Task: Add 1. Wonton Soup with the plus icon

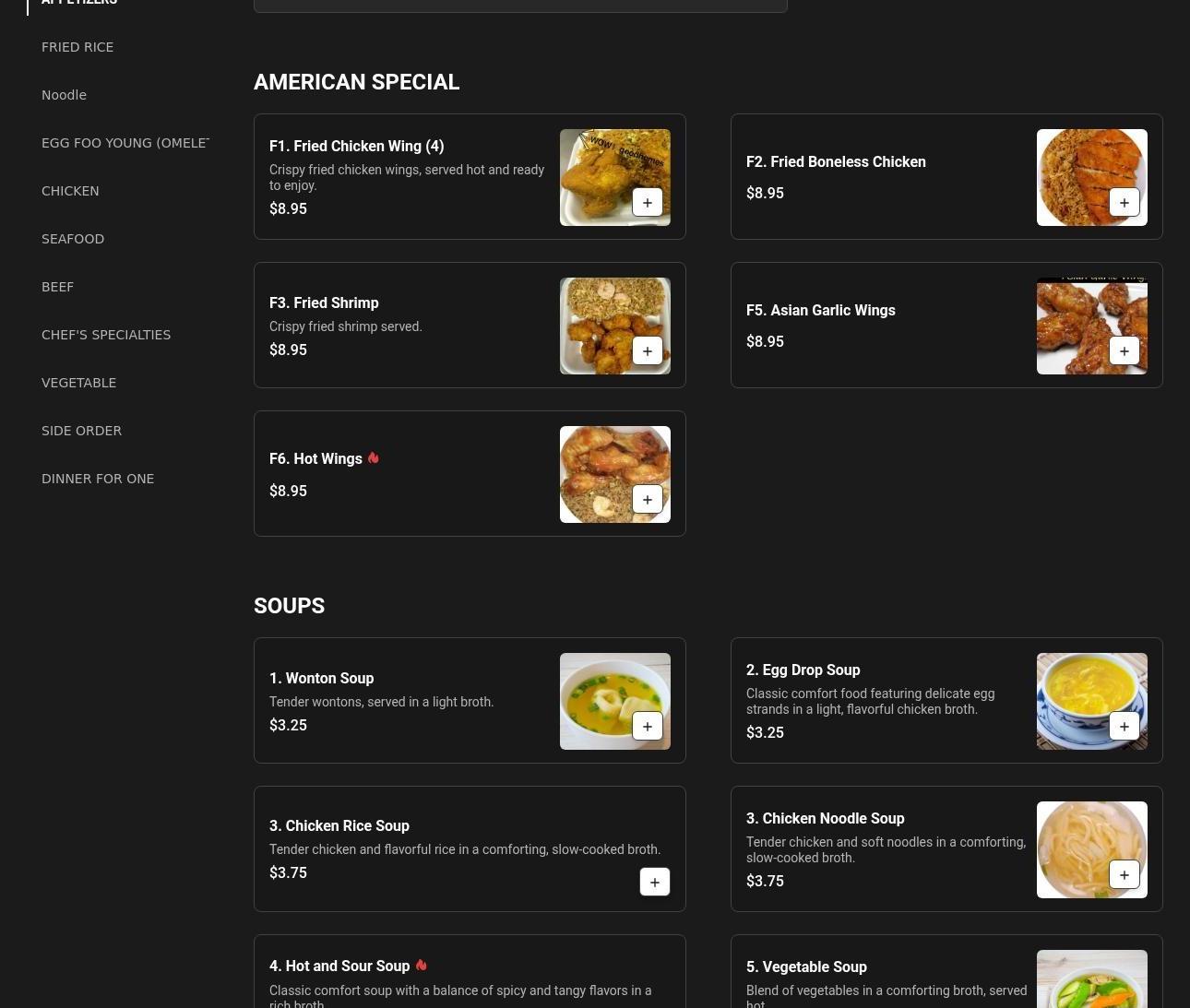Action: [x=648, y=727]
